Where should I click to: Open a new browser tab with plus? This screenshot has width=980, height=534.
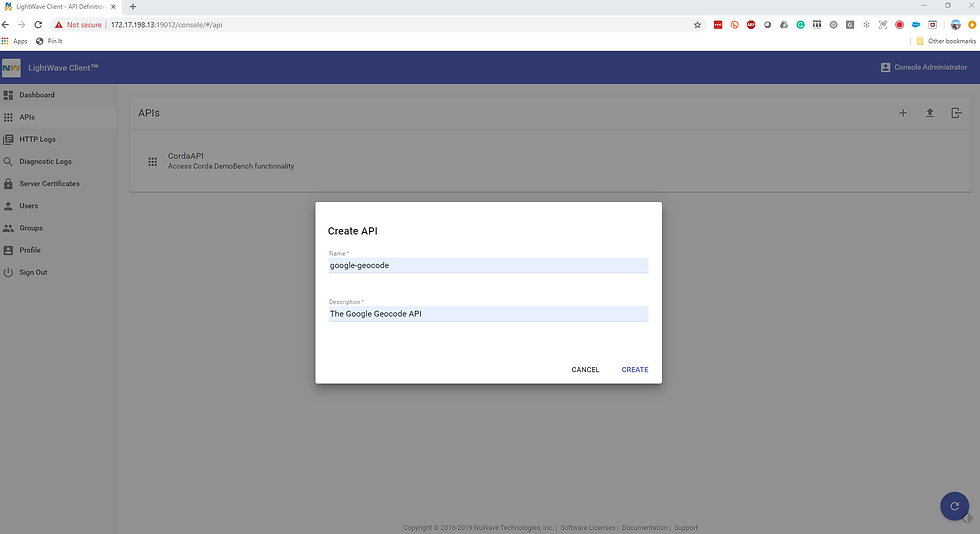click(132, 7)
